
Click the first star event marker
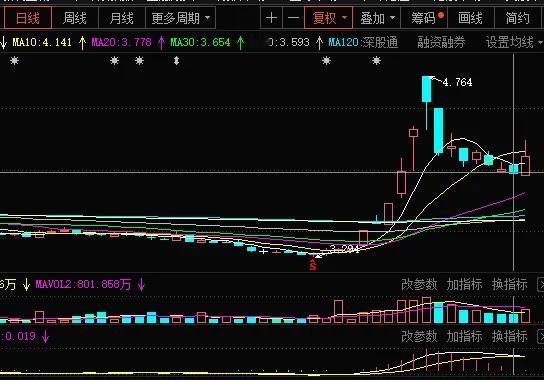click(14, 61)
